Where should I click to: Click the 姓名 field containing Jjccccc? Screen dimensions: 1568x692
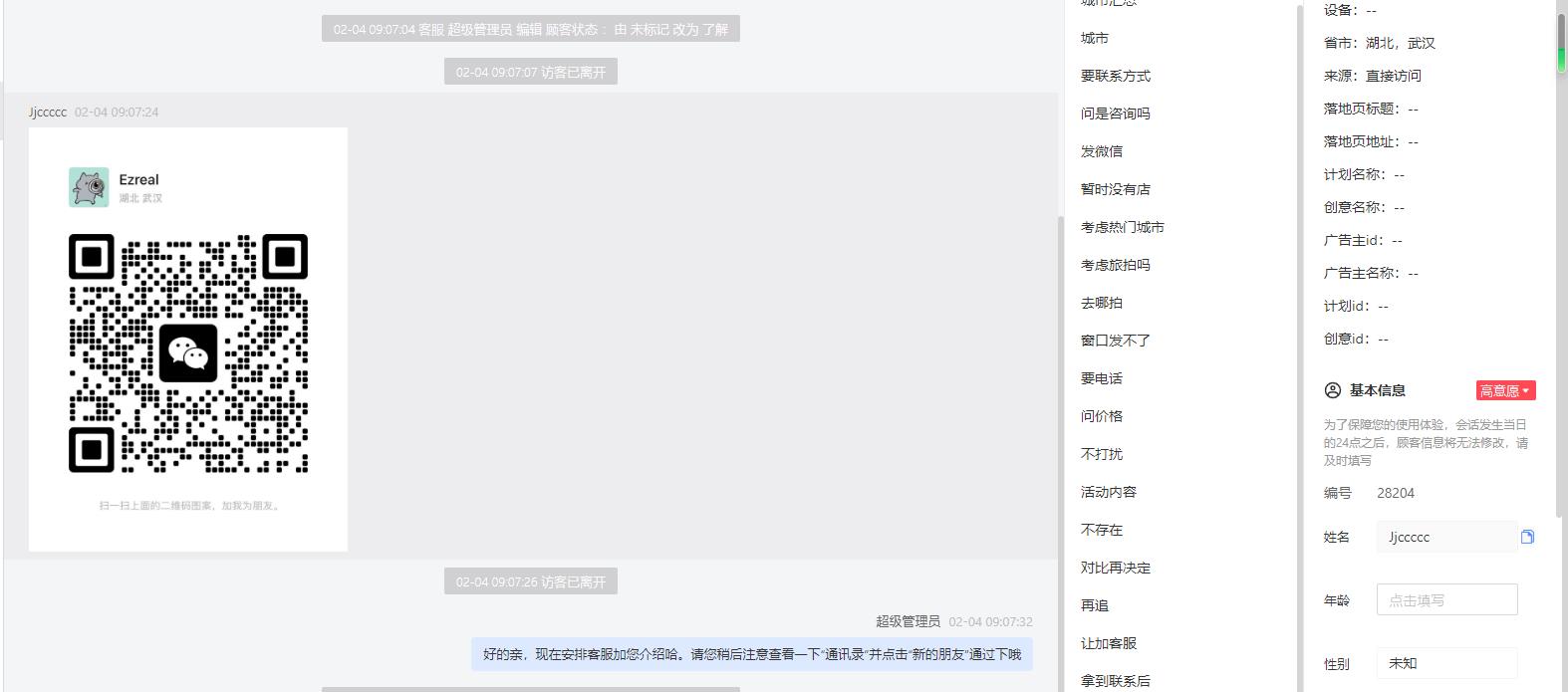click(x=1446, y=537)
